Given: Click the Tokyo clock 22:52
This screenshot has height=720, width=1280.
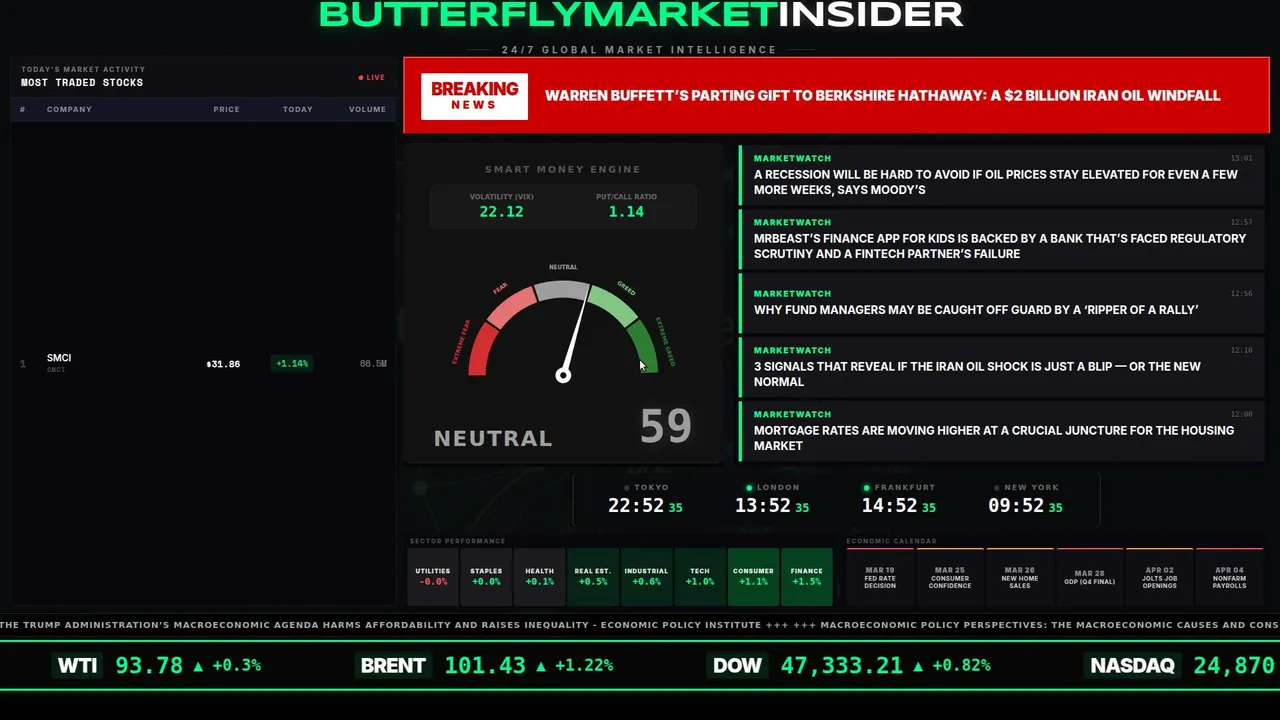Looking at the screenshot, I should click(x=636, y=506).
